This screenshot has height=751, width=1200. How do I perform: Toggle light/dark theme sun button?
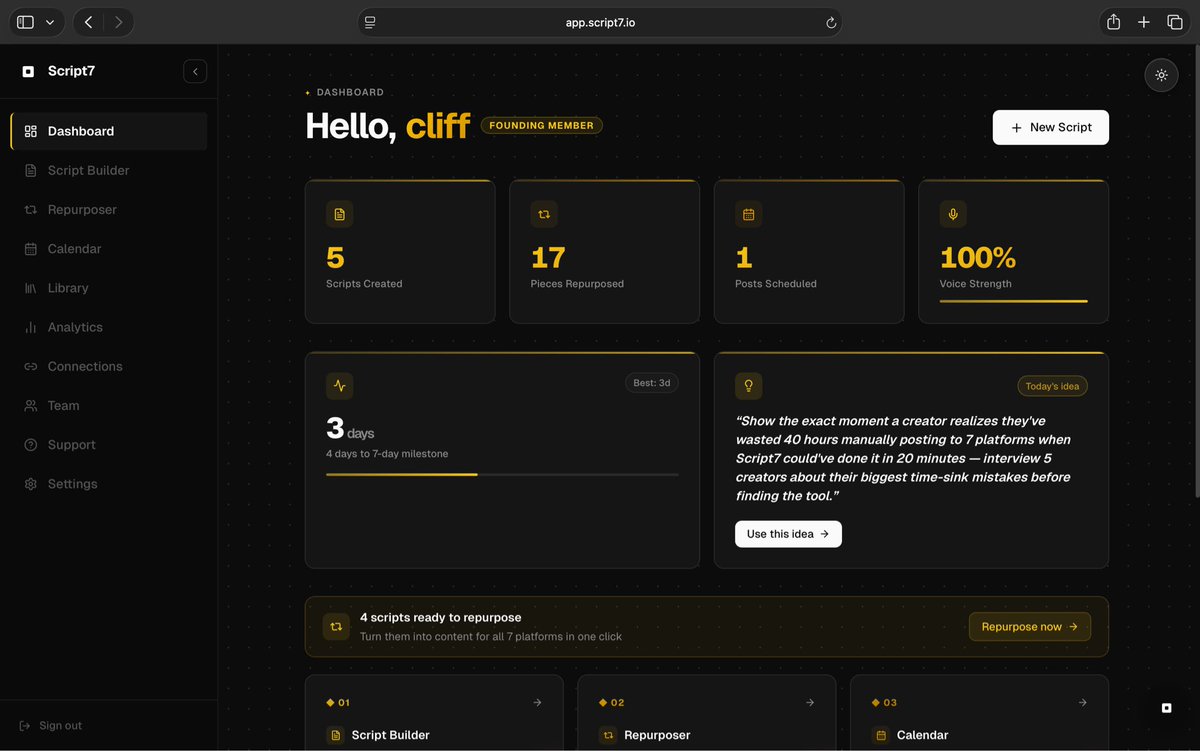pos(1161,75)
